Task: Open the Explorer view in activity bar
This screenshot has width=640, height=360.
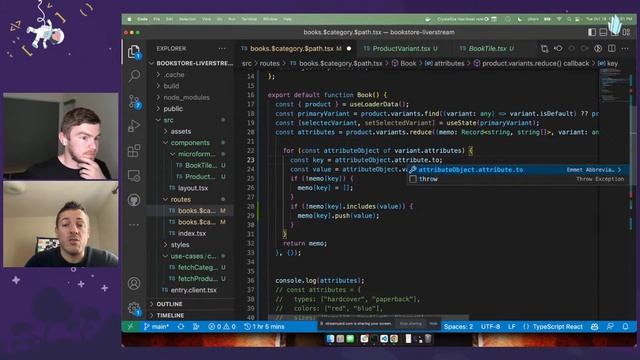Action: pos(134,52)
